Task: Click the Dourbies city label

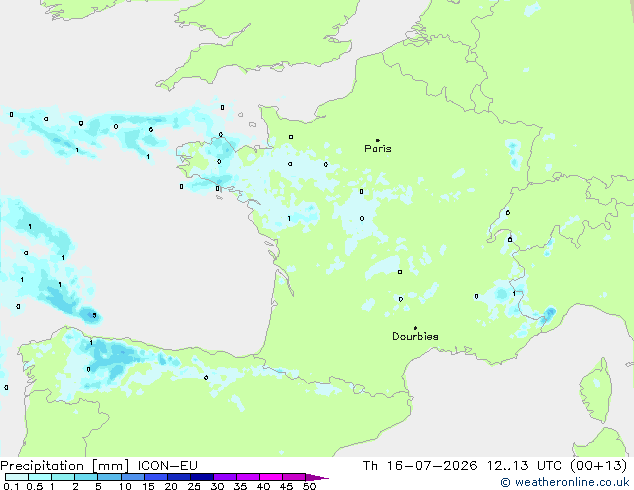Action: pos(415,336)
